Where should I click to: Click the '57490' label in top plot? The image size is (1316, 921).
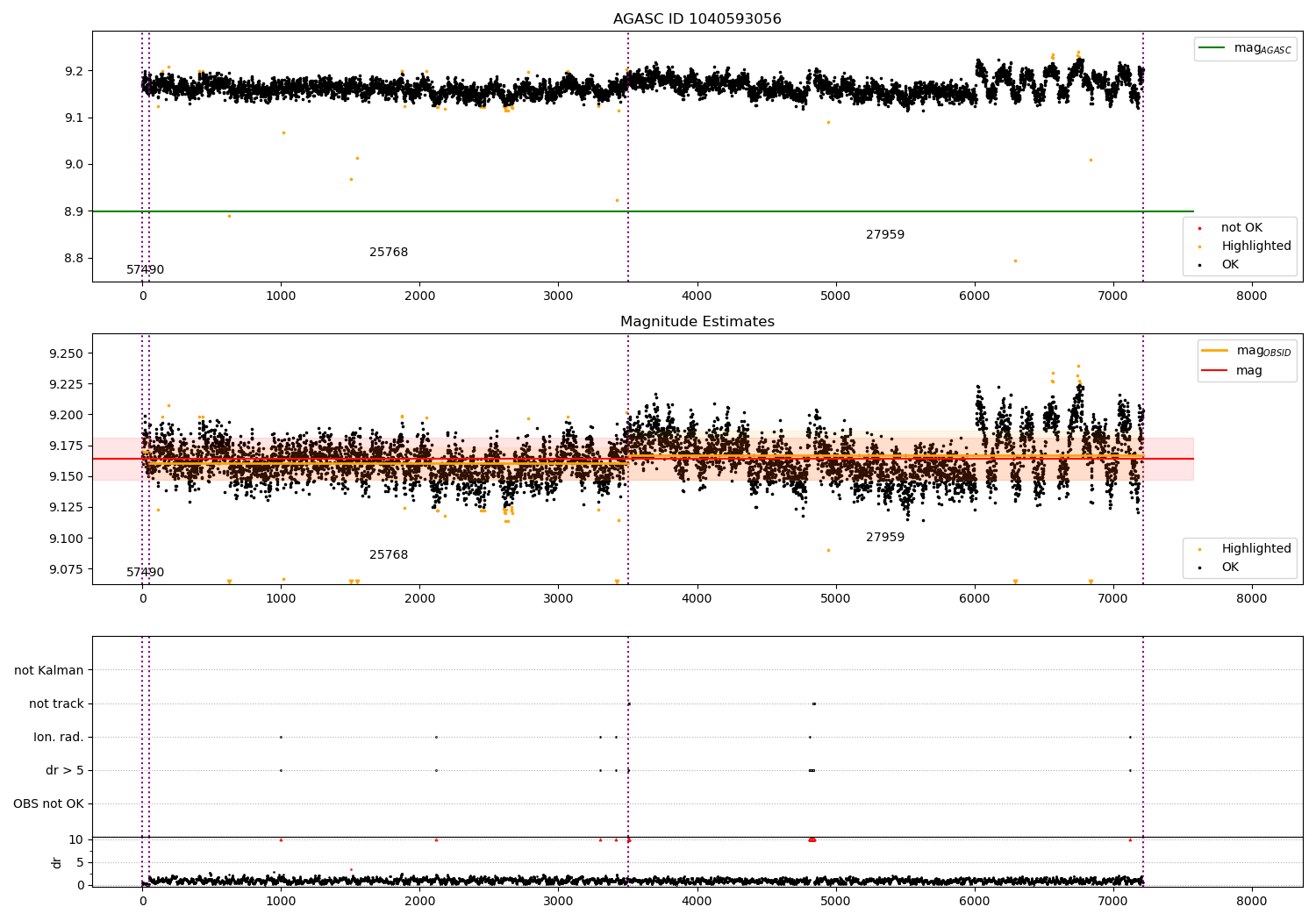coord(145,270)
